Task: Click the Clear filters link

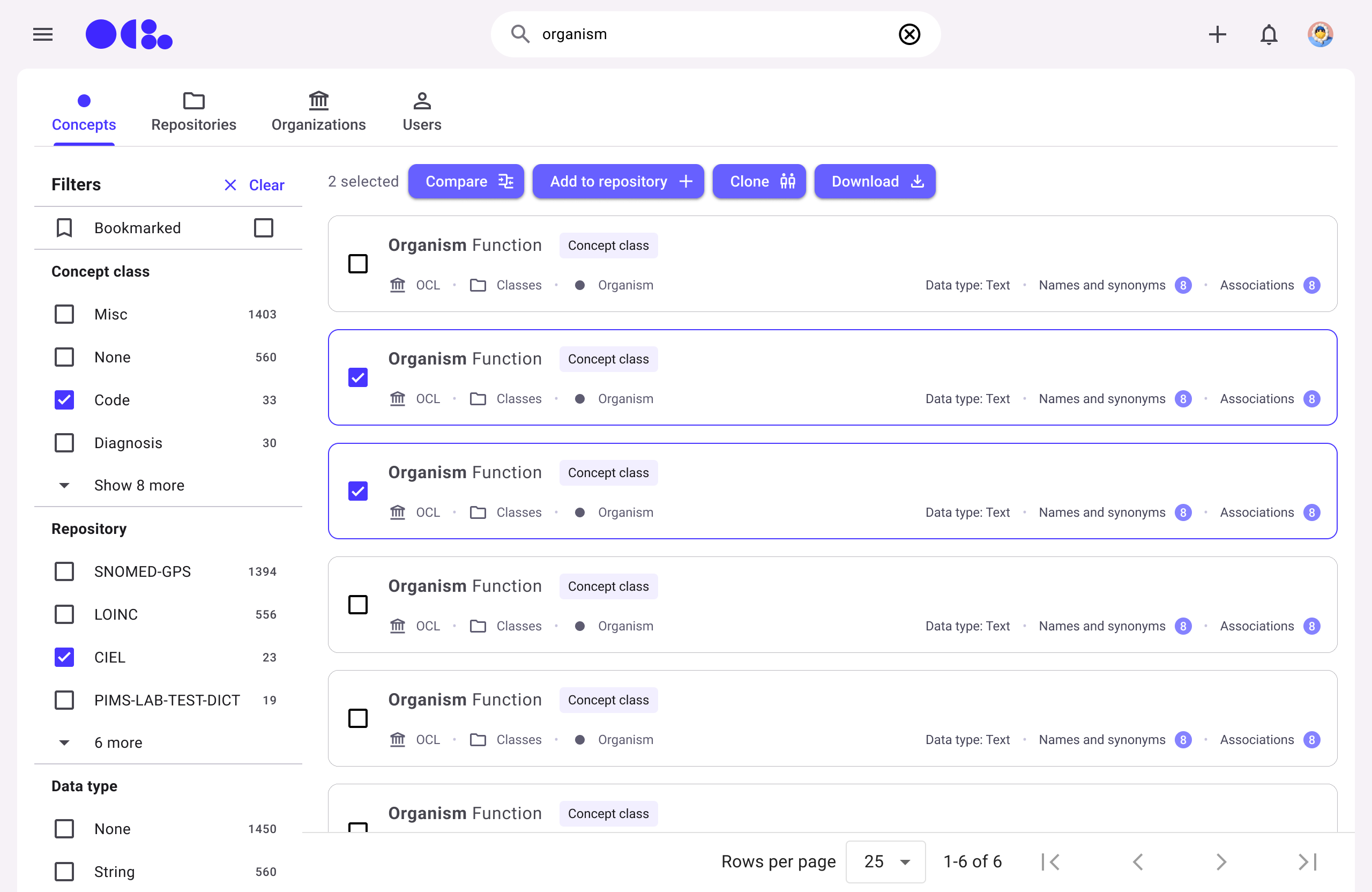Action: pyautogui.click(x=254, y=185)
